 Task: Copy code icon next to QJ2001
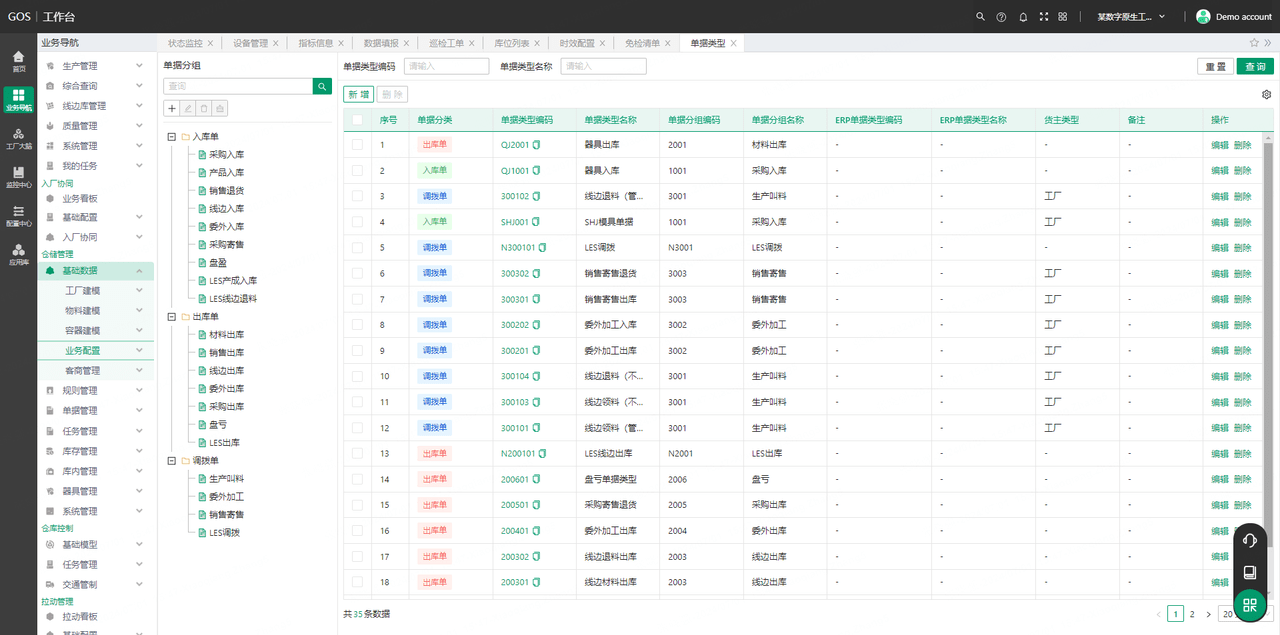click(x=536, y=145)
